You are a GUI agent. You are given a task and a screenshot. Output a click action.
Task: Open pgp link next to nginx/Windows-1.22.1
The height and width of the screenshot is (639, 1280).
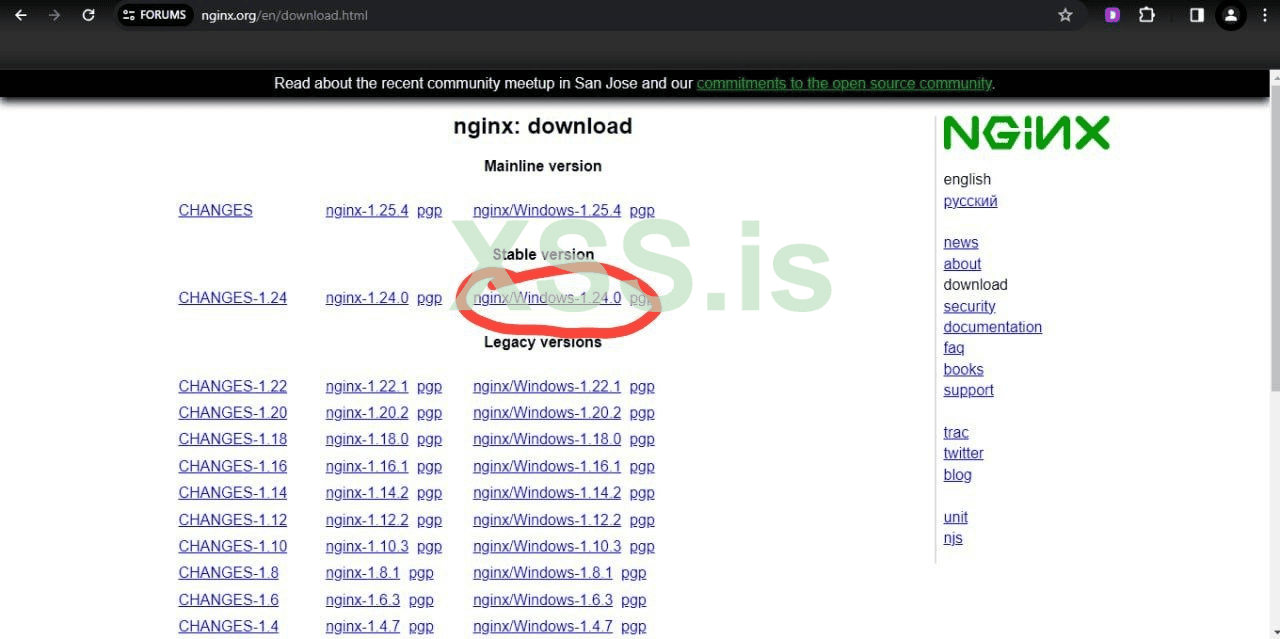[642, 387]
